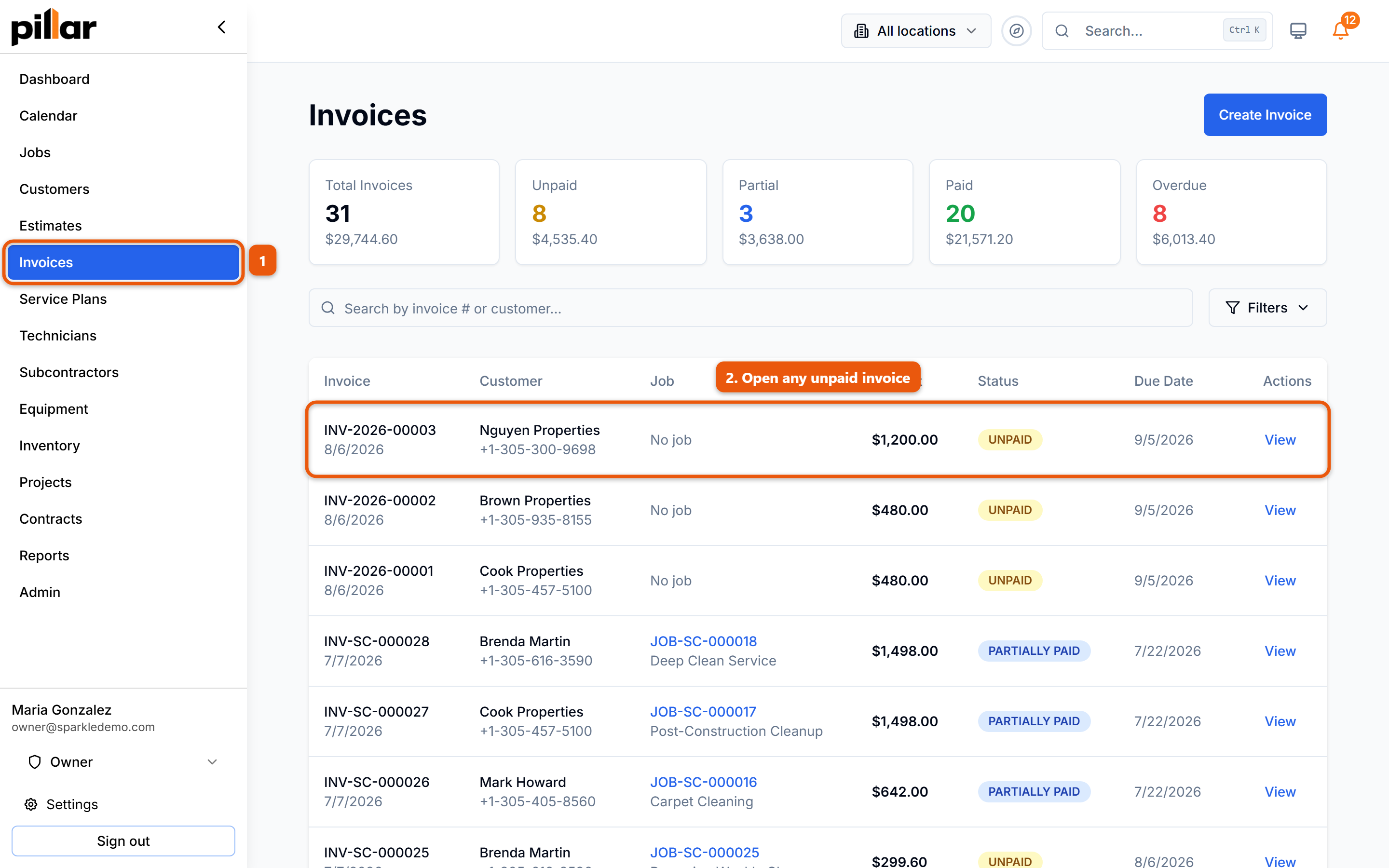Open the All locations dropdown
This screenshot has height=868, width=1389.
[915, 31]
